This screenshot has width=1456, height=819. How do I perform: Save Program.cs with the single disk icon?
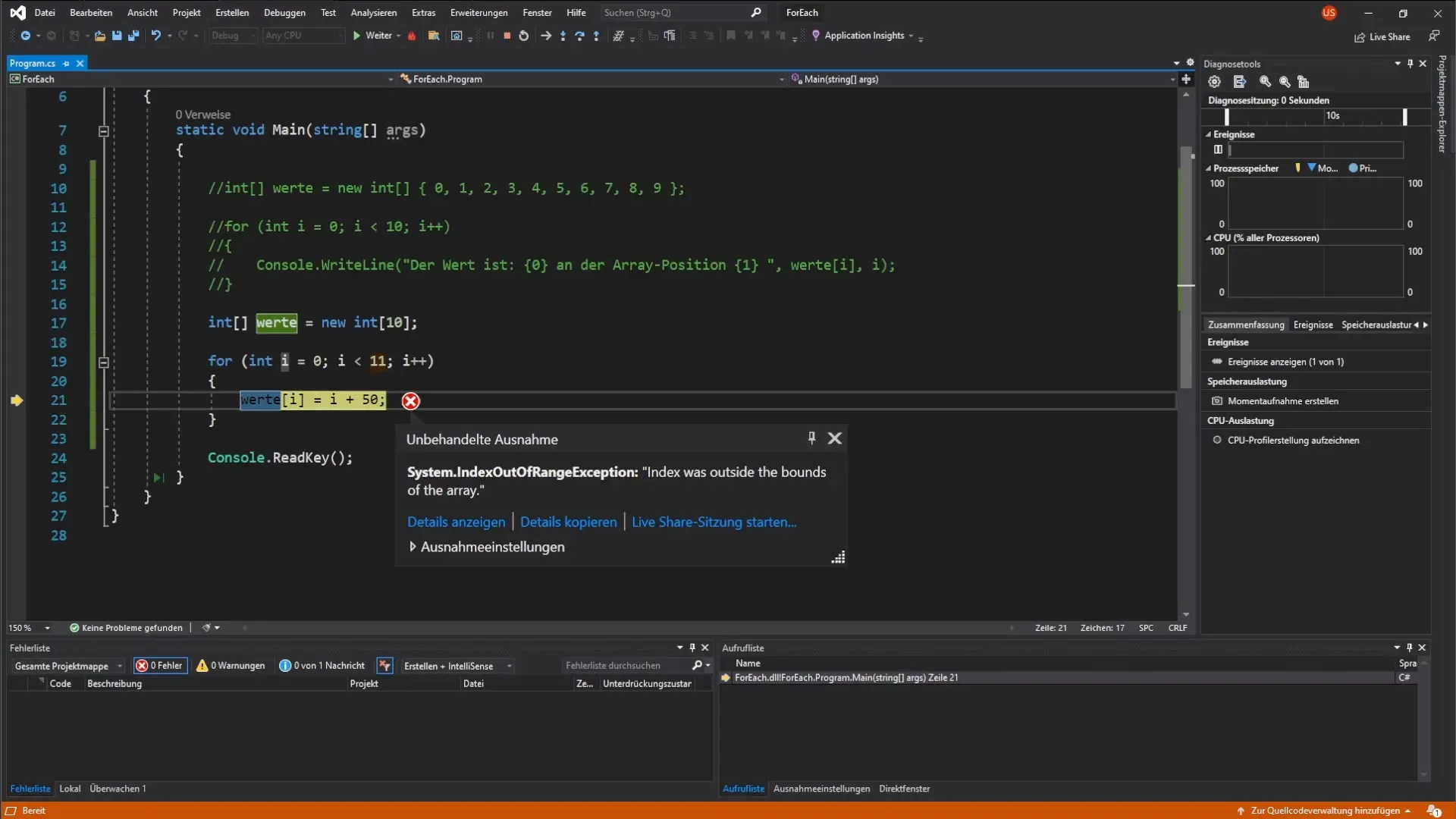(x=117, y=36)
